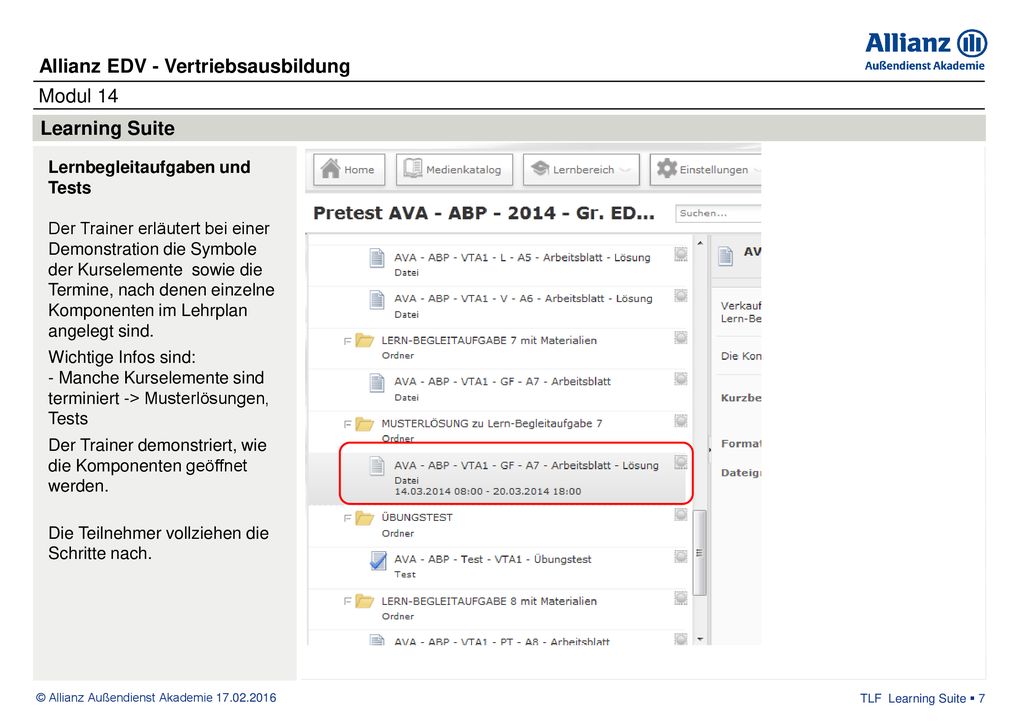
Task: Click the book icon on Medienkatalog
Action: click(x=413, y=168)
